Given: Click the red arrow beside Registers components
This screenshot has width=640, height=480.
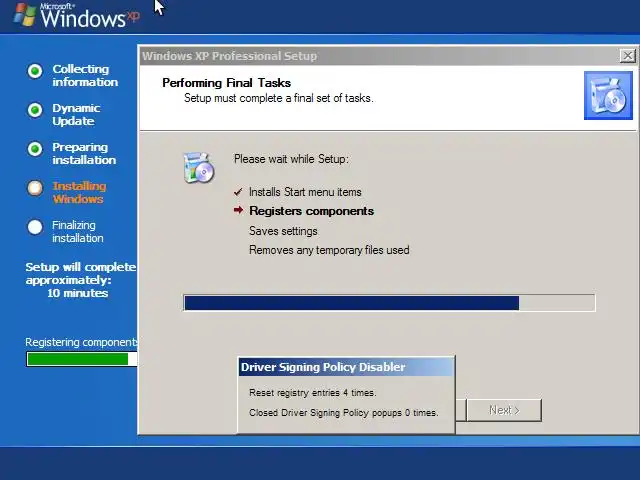Looking at the screenshot, I should (x=238, y=210).
